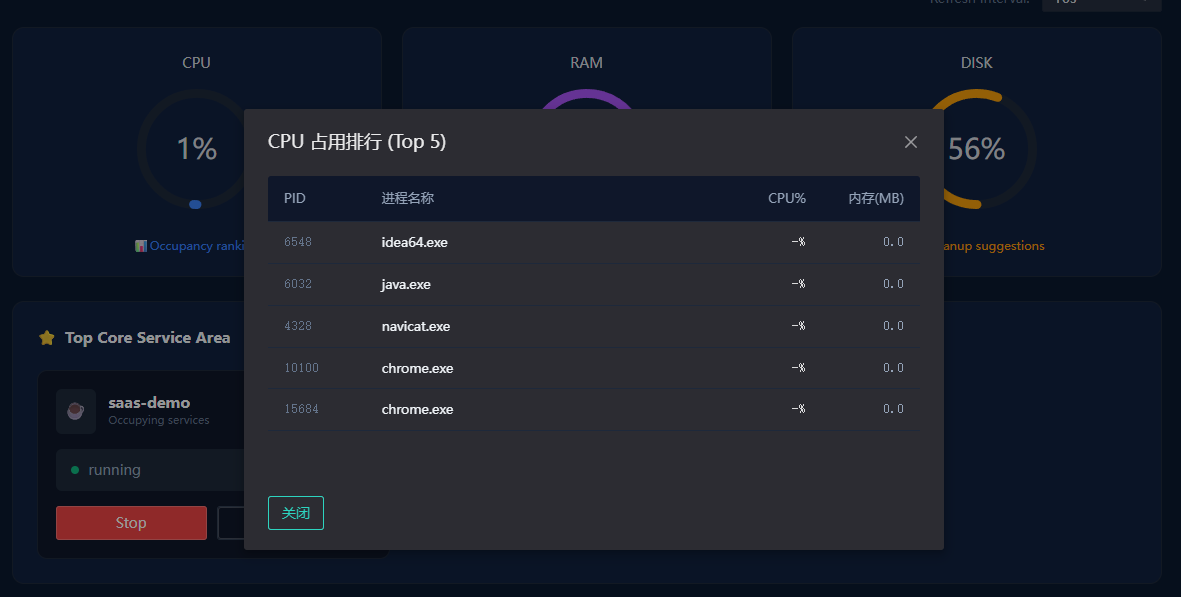This screenshot has height=597, width=1181.
Task: Click the CPU% column header
Action: coord(786,198)
